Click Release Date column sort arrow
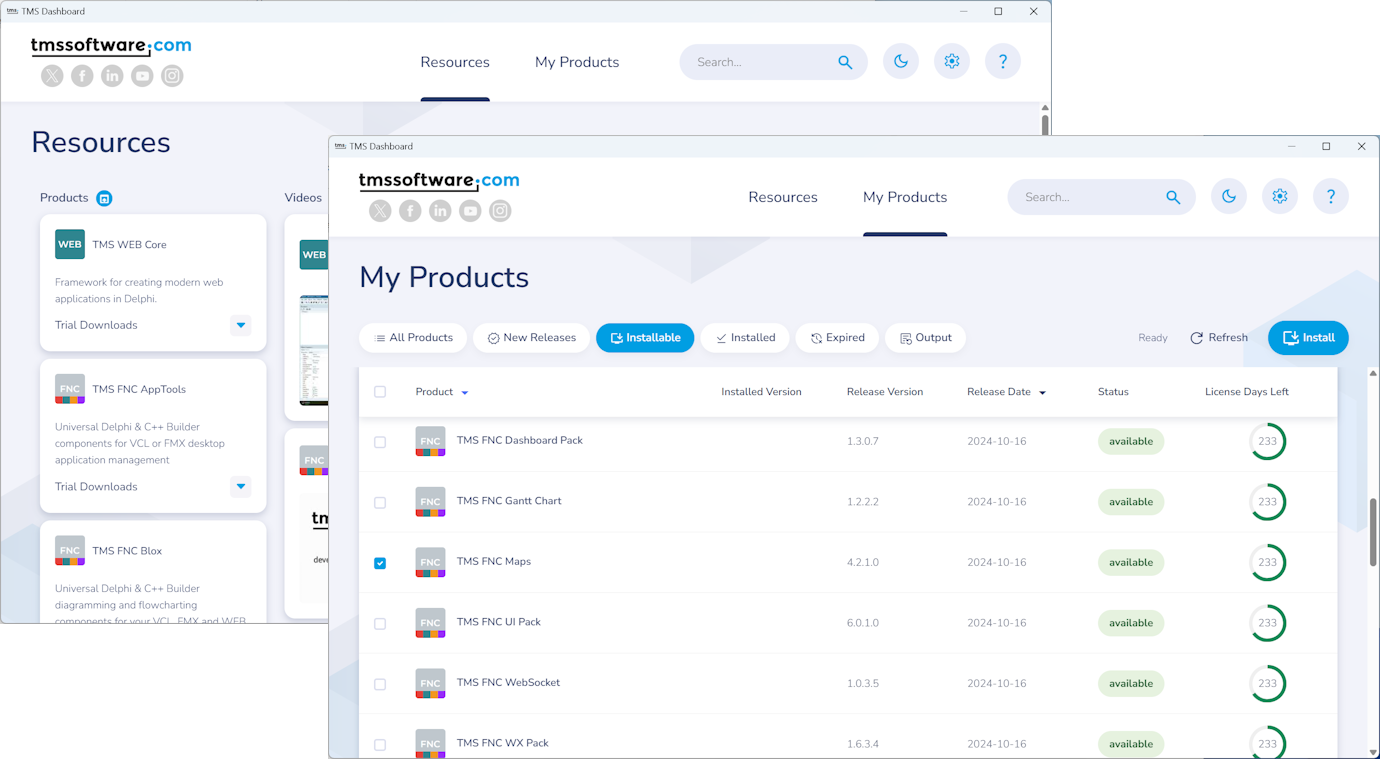1381x760 pixels. tap(1042, 393)
